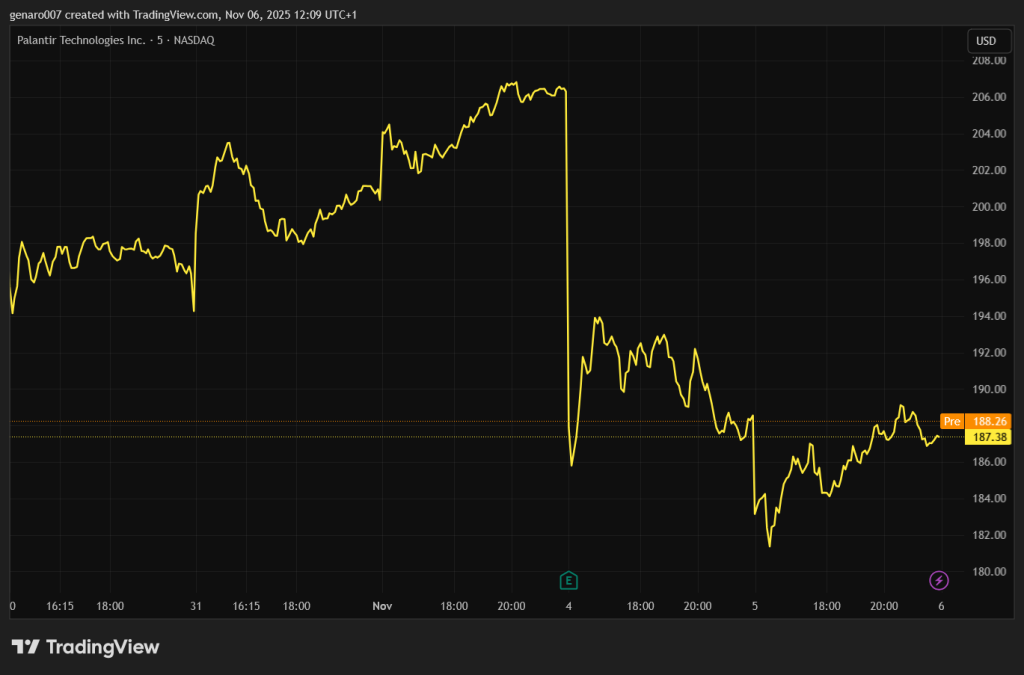Select the orange 'Pre' pre-market tag

point(952,421)
